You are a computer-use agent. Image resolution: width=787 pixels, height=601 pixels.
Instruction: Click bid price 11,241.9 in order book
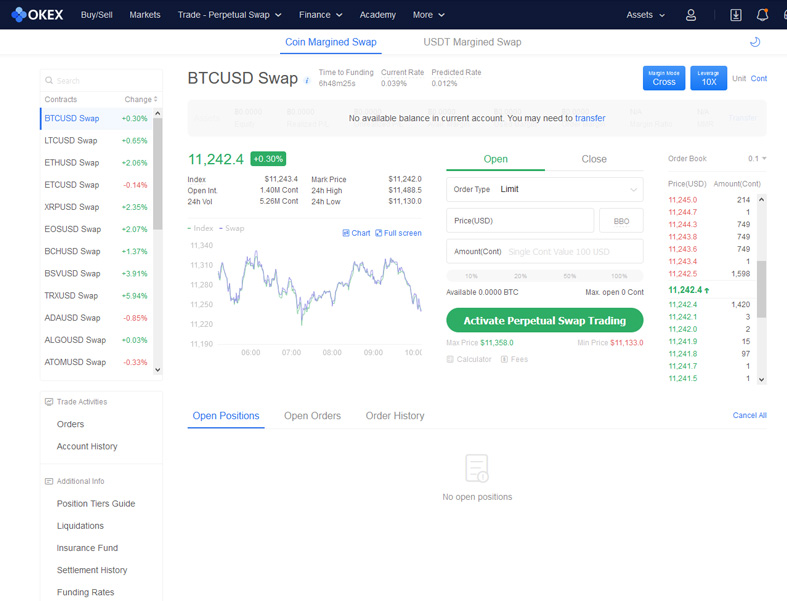coord(683,341)
